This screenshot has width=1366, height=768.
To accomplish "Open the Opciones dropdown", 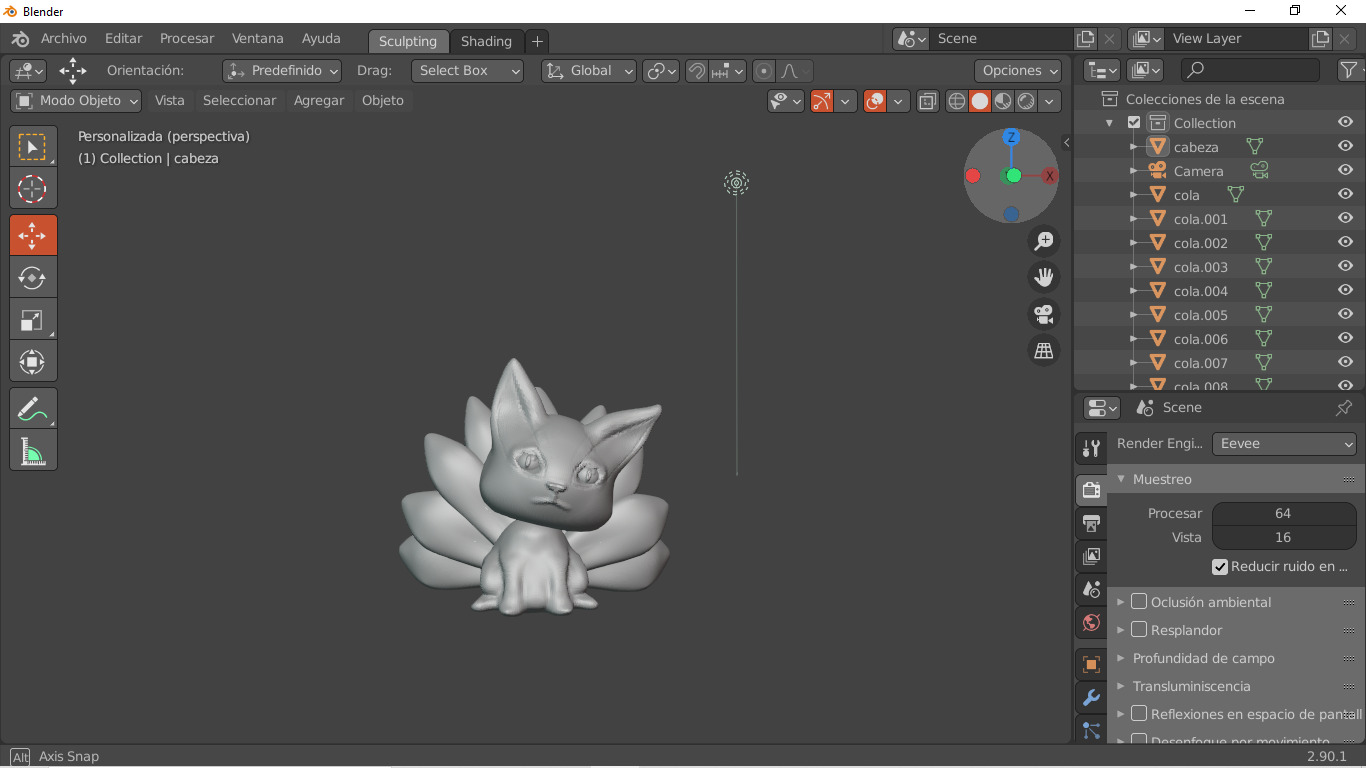I will (x=1019, y=71).
